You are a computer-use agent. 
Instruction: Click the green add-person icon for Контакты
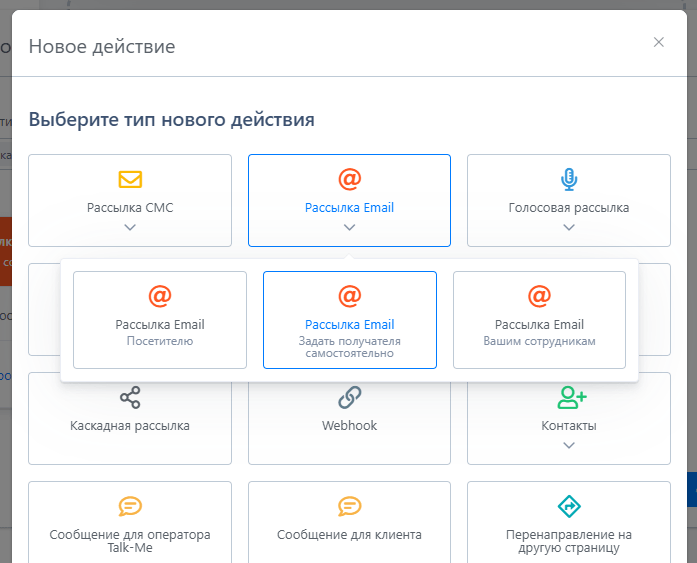pyautogui.click(x=572, y=397)
